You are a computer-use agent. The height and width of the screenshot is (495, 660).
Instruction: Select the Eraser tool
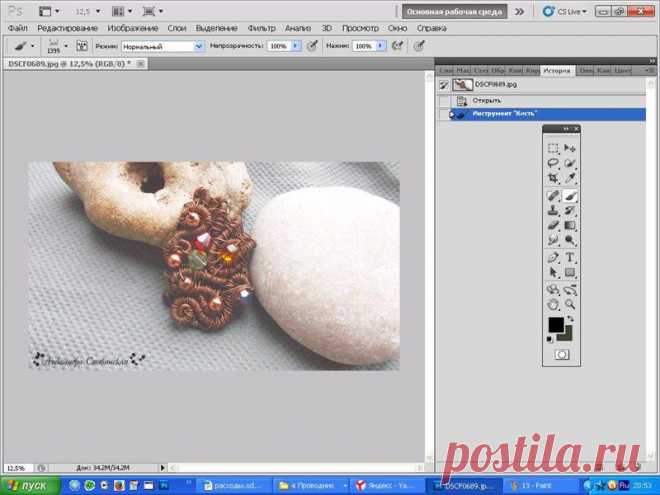553,226
